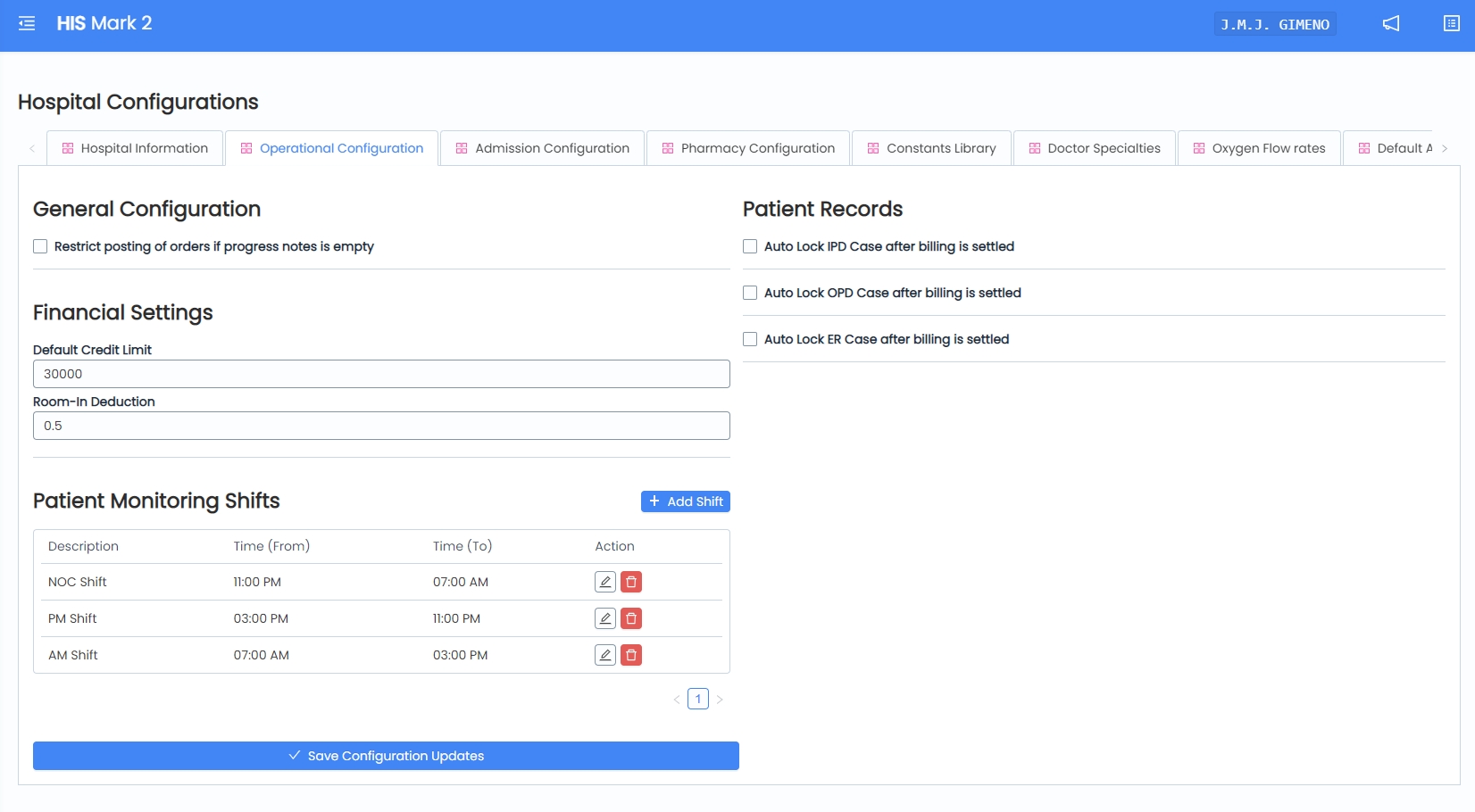Delete the AM Shift entry
Screen dimensions: 1475x812
(631, 655)
